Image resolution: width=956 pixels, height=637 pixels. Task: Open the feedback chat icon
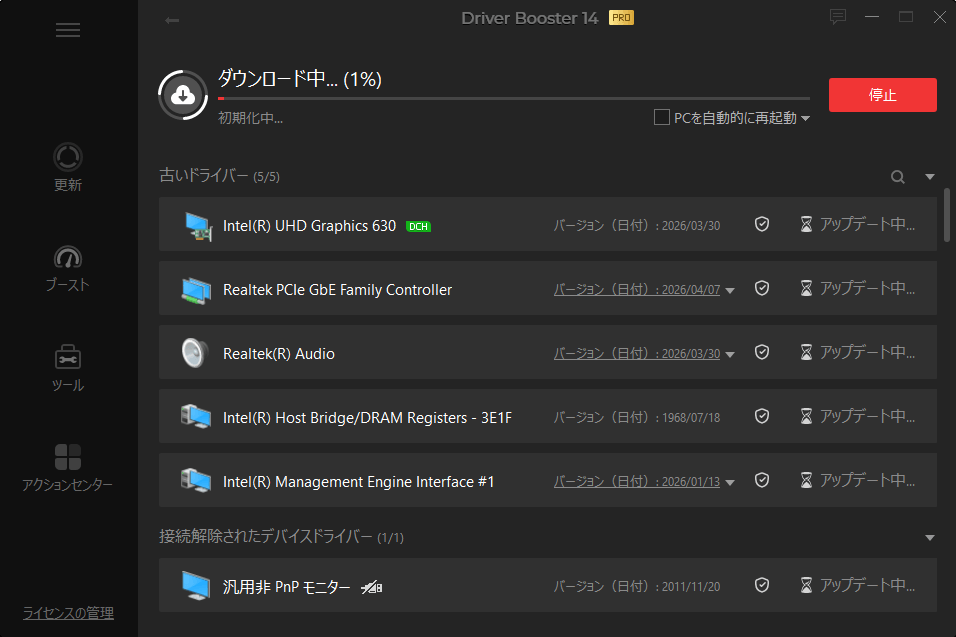point(838,16)
